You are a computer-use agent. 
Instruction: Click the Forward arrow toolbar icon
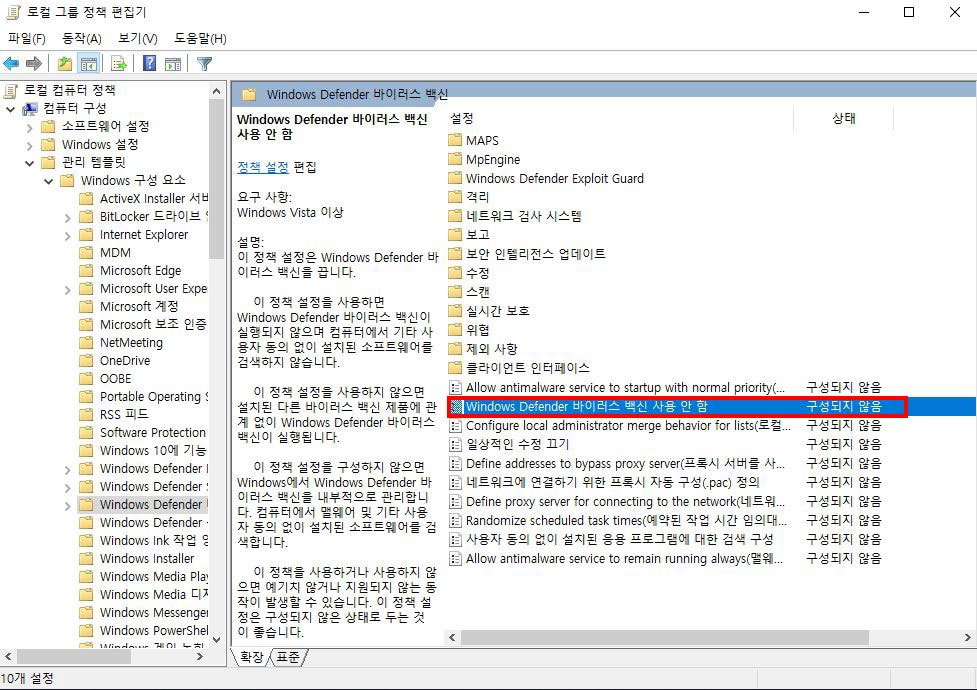pyautogui.click(x=34, y=63)
